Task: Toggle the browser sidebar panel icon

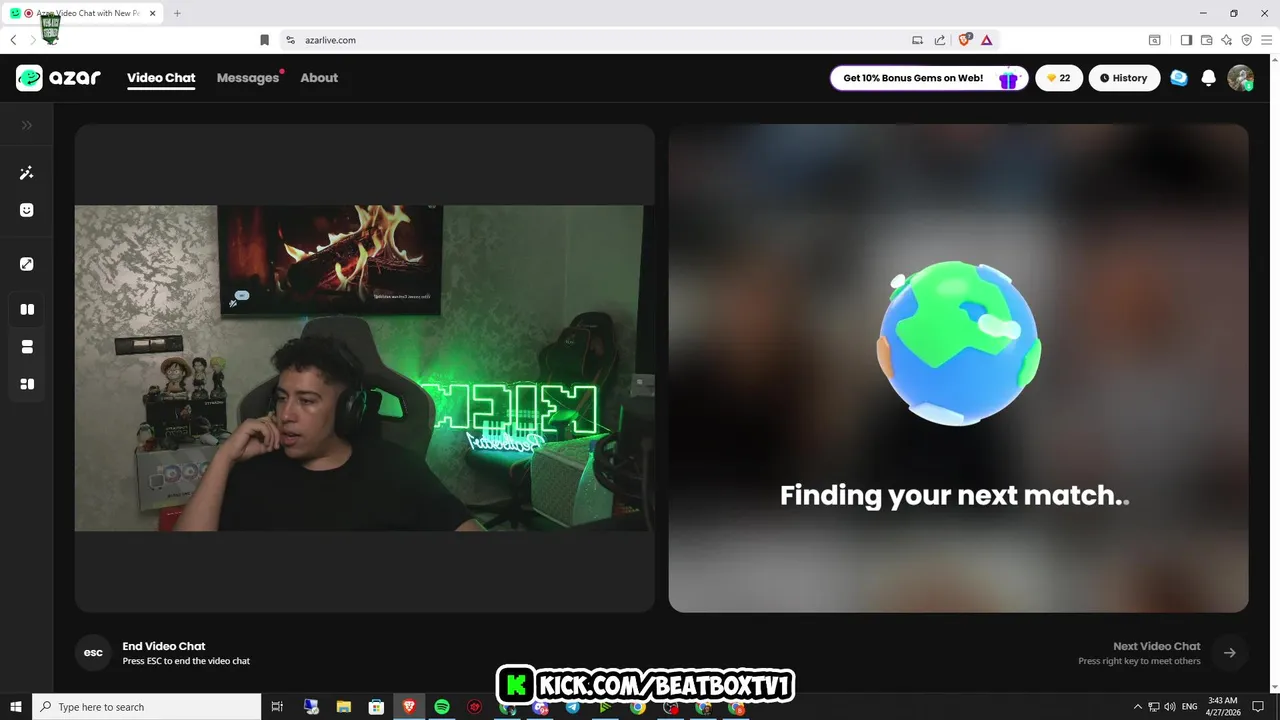Action: (x=1186, y=40)
